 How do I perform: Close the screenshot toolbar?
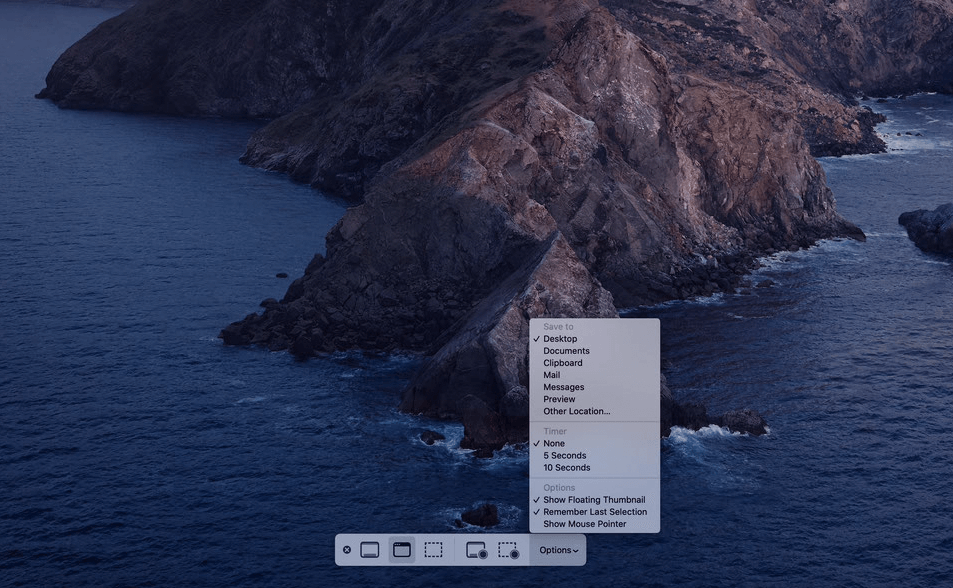(347, 550)
